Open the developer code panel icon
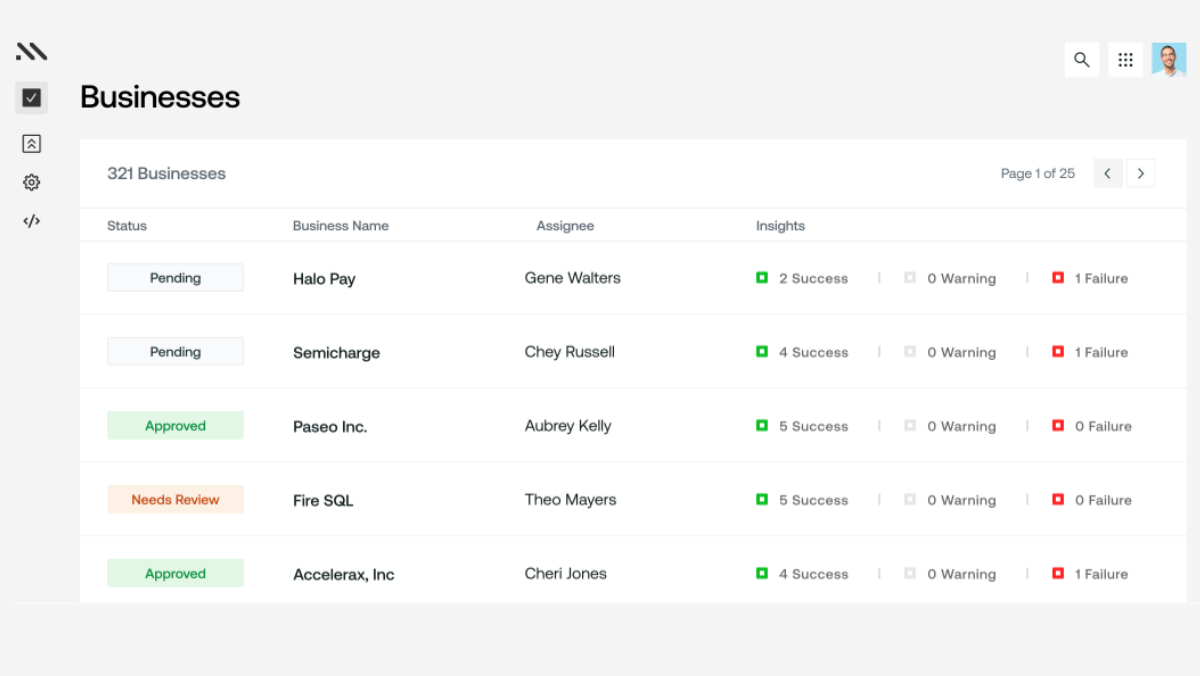Screen dimensions: 1200x676 click(31, 221)
